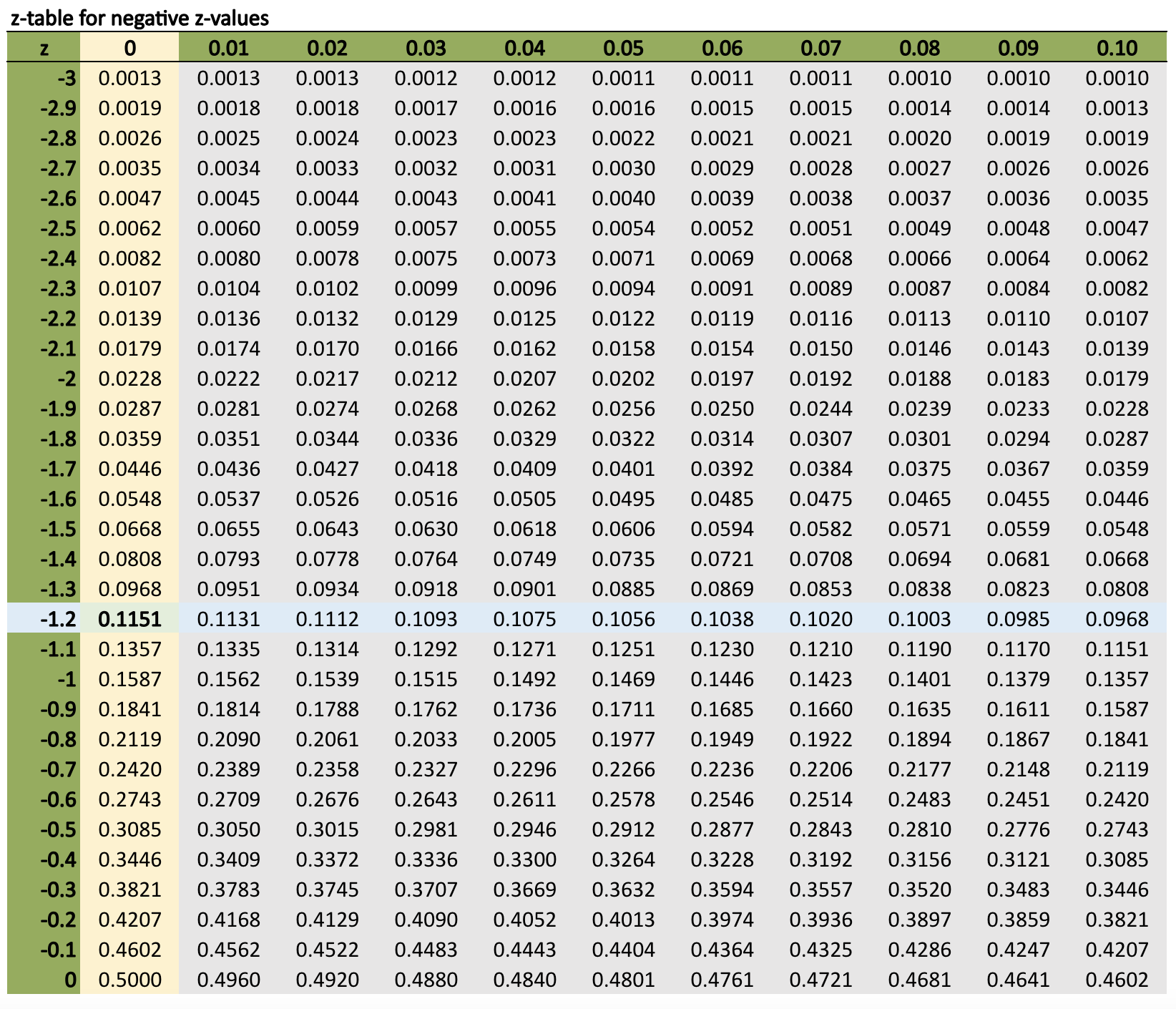Select 0.4602 in row 0, column 0.10
The image size is (1176, 1009).
pyautogui.click(x=1117, y=980)
